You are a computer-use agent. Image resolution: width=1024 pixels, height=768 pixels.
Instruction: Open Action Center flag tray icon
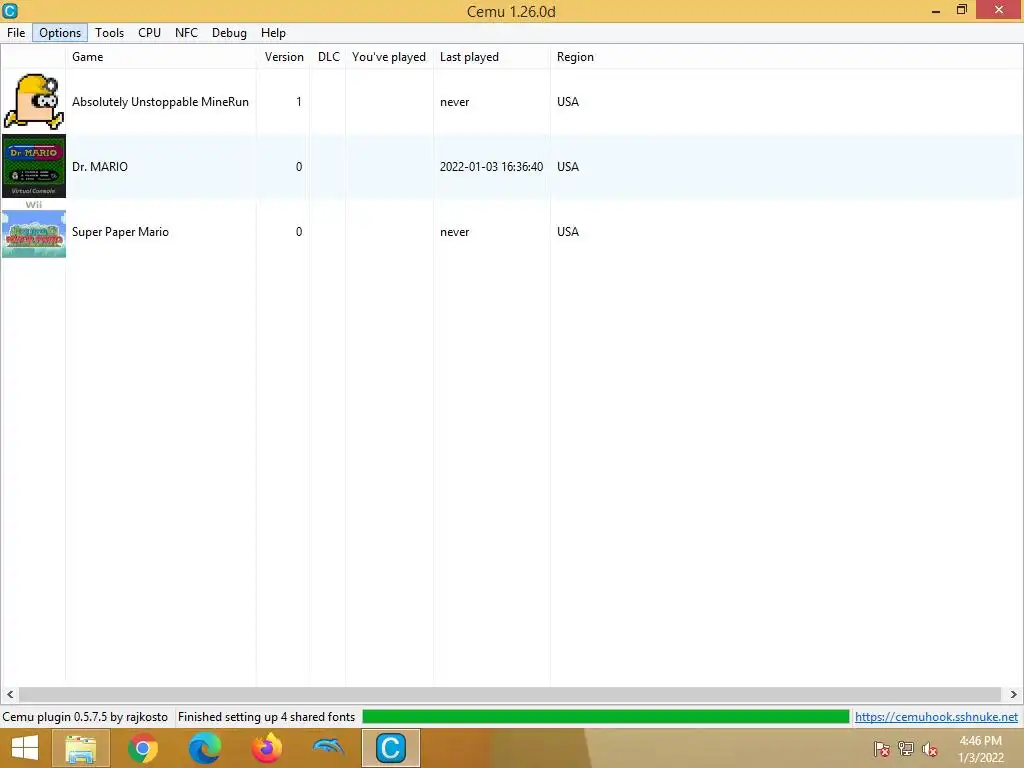882,749
